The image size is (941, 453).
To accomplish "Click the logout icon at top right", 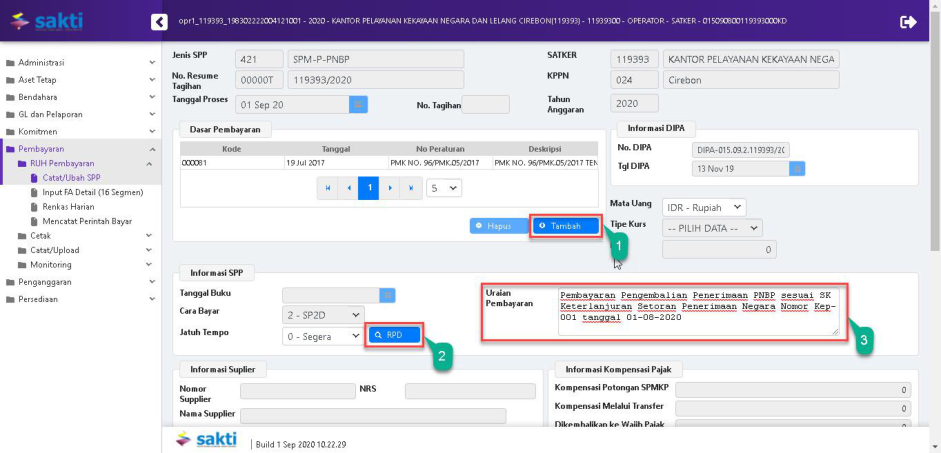I will pyautogui.click(x=908, y=21).
